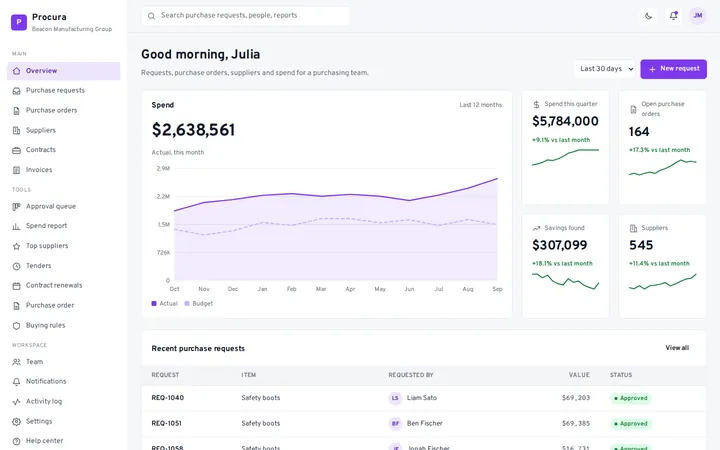This screenshot has height=450, width=720.
Task: Navigate to Suppliers in sidebar
Action: coord(64,130)
